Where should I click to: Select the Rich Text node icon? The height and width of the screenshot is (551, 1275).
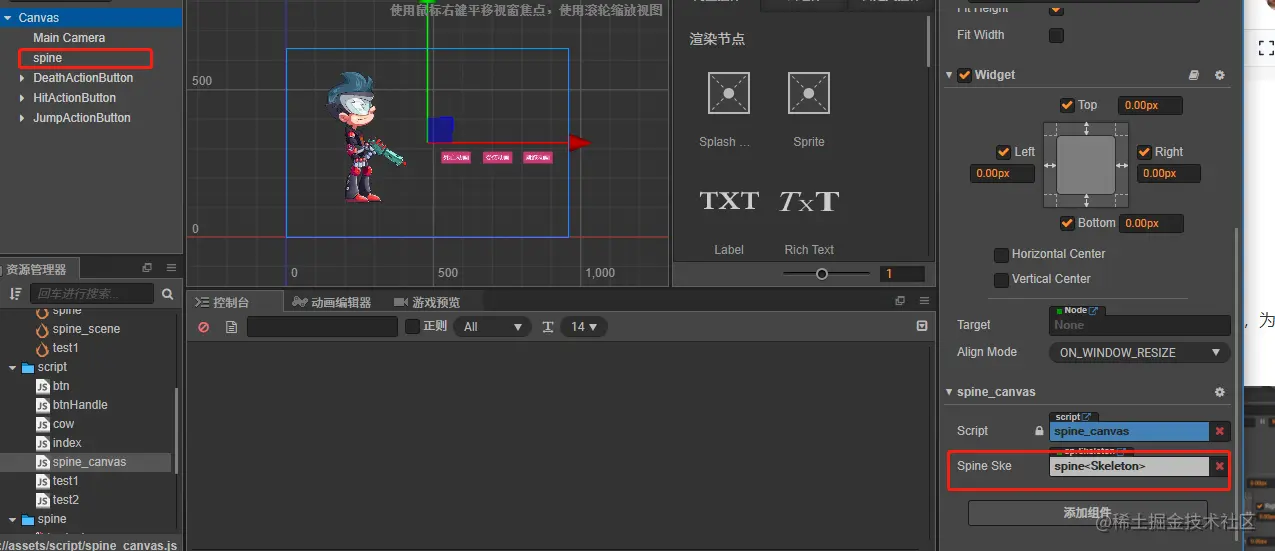coord(809,201)
